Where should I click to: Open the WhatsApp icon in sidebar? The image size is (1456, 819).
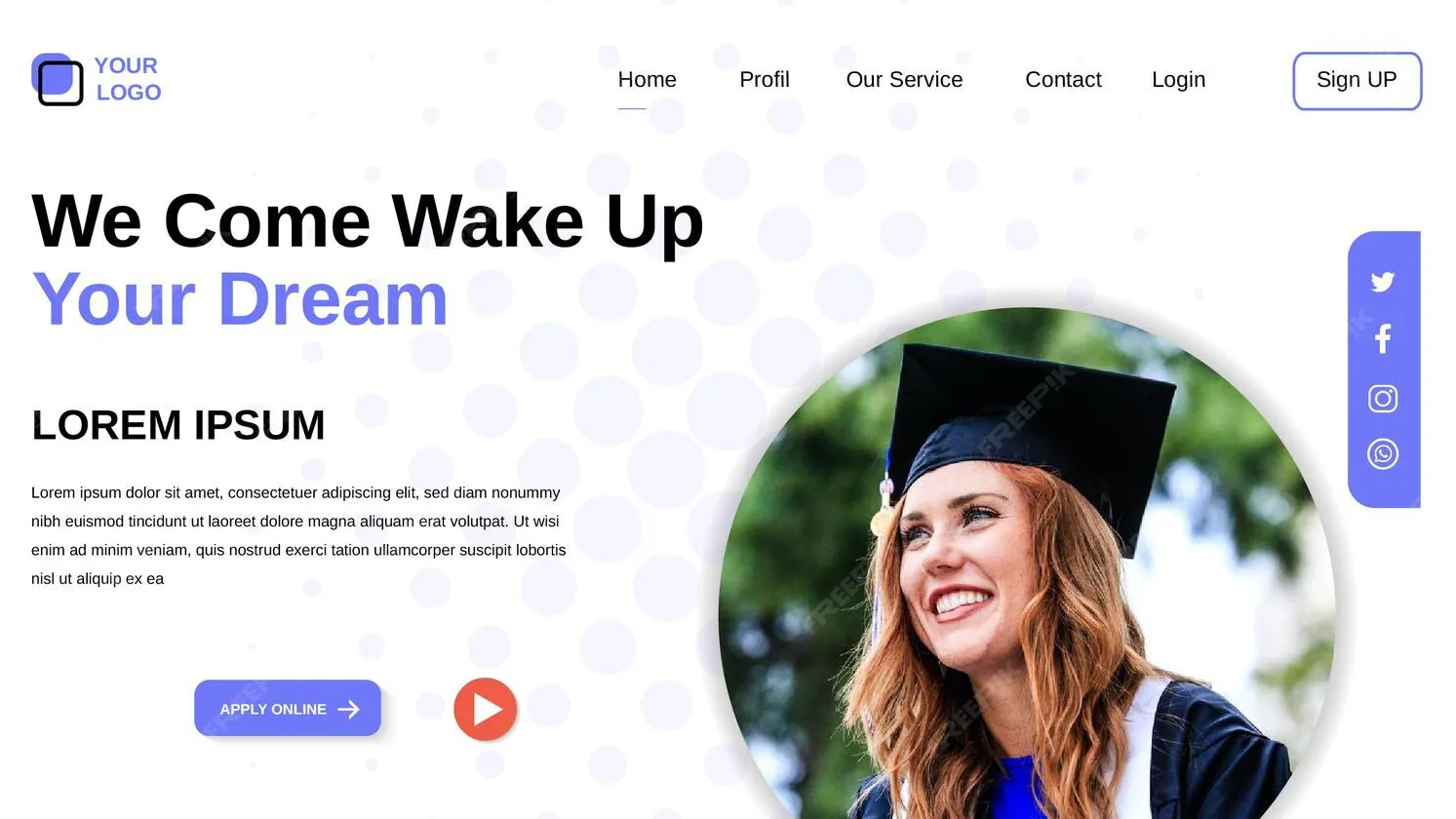click(1382, 453)
